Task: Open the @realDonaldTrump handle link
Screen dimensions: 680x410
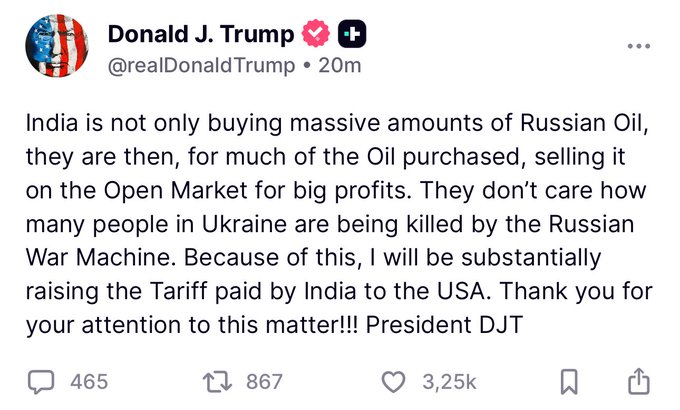Action: pyautogui.click(x=201, y=65)
